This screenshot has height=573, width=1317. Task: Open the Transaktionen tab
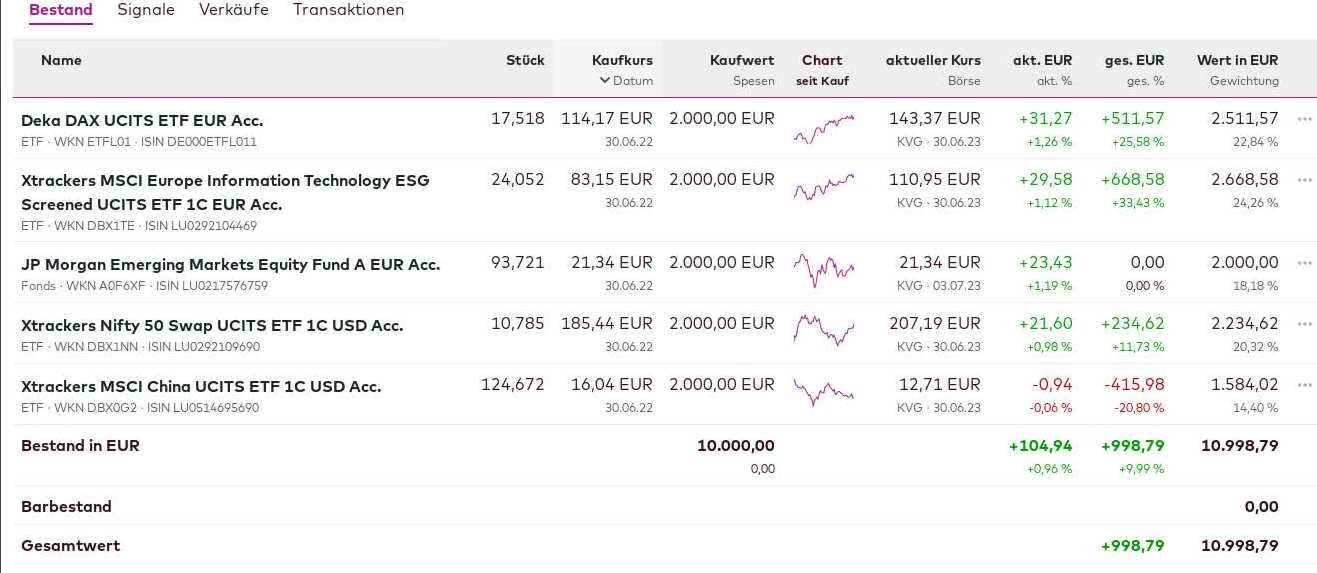(x=349, y=10)
